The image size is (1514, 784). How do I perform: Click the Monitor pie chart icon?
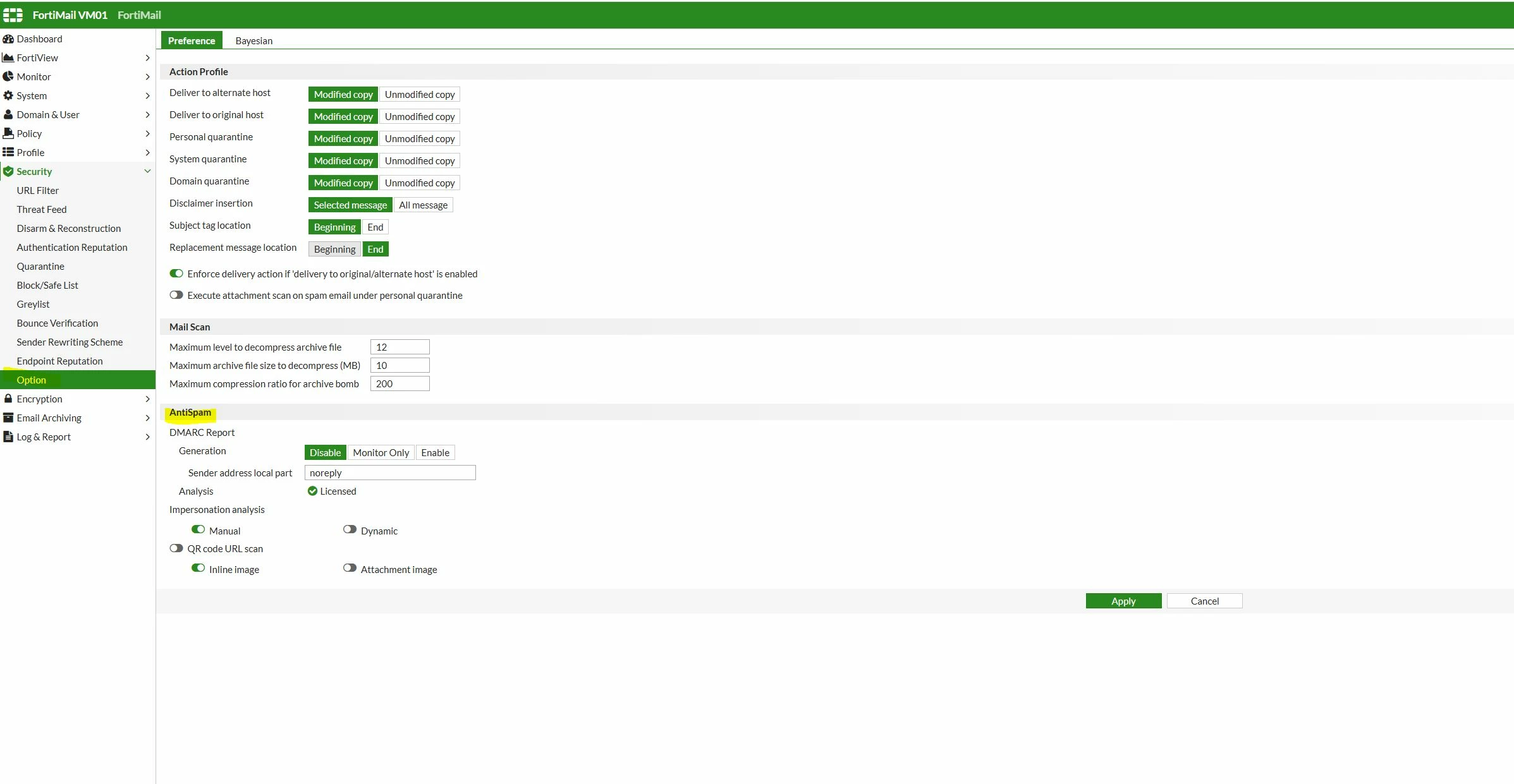pyautogui.click(x=8, y=76)
